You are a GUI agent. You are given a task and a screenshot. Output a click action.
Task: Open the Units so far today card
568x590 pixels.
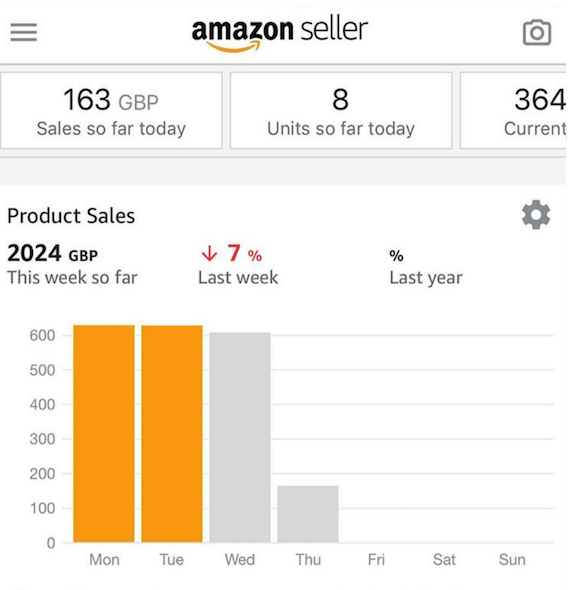click(341, 111)
